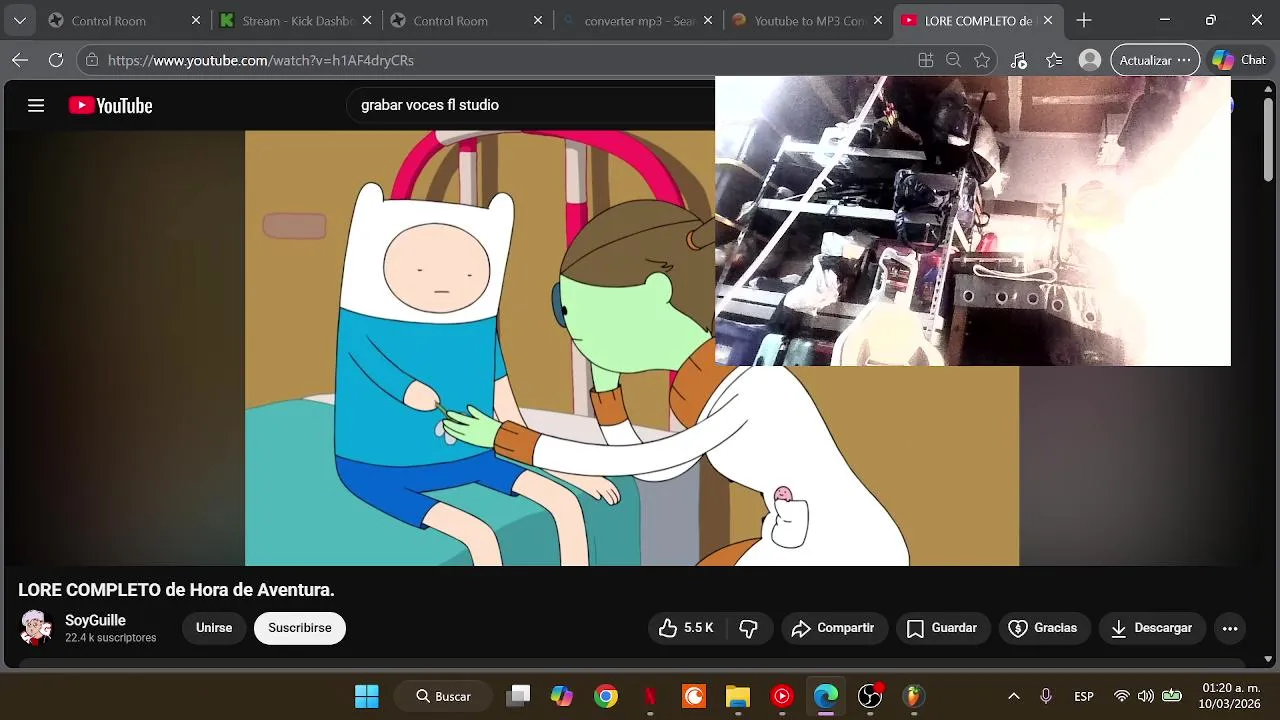The width and height of the screenshot is (1280, 720).
Task: Open the ESP language input selector
Action: (1084, 696)
